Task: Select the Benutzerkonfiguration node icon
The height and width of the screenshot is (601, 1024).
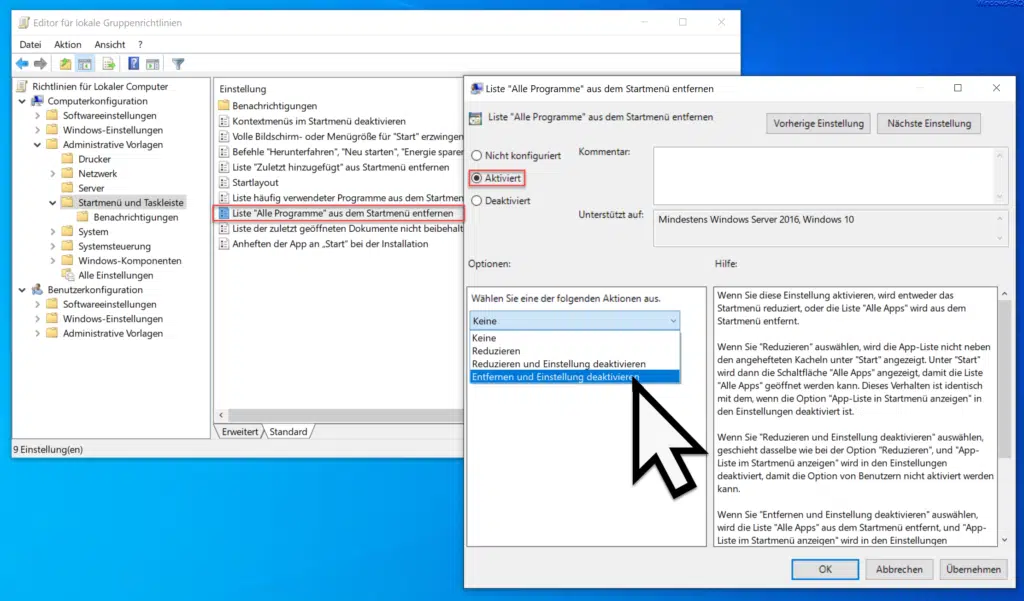Action: (x=38, y=290)
